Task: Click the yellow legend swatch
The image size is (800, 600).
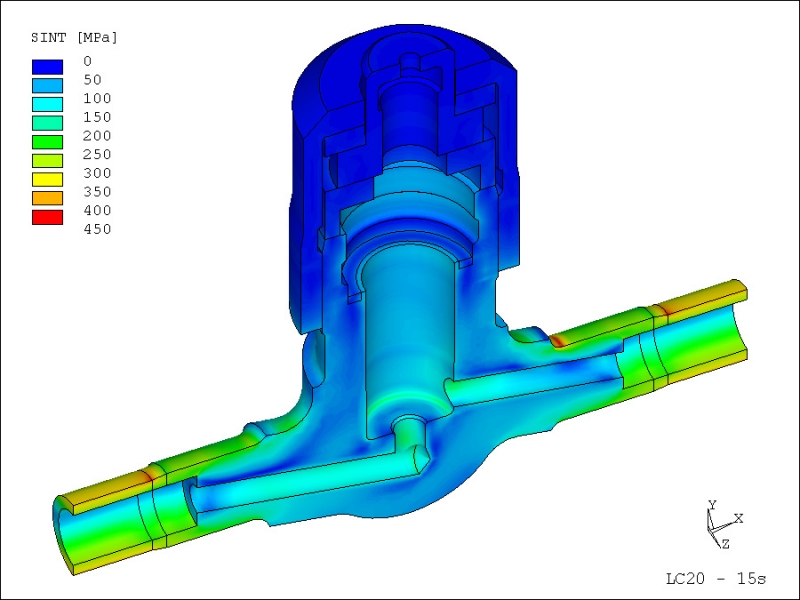Action: [x=47, y=180]
